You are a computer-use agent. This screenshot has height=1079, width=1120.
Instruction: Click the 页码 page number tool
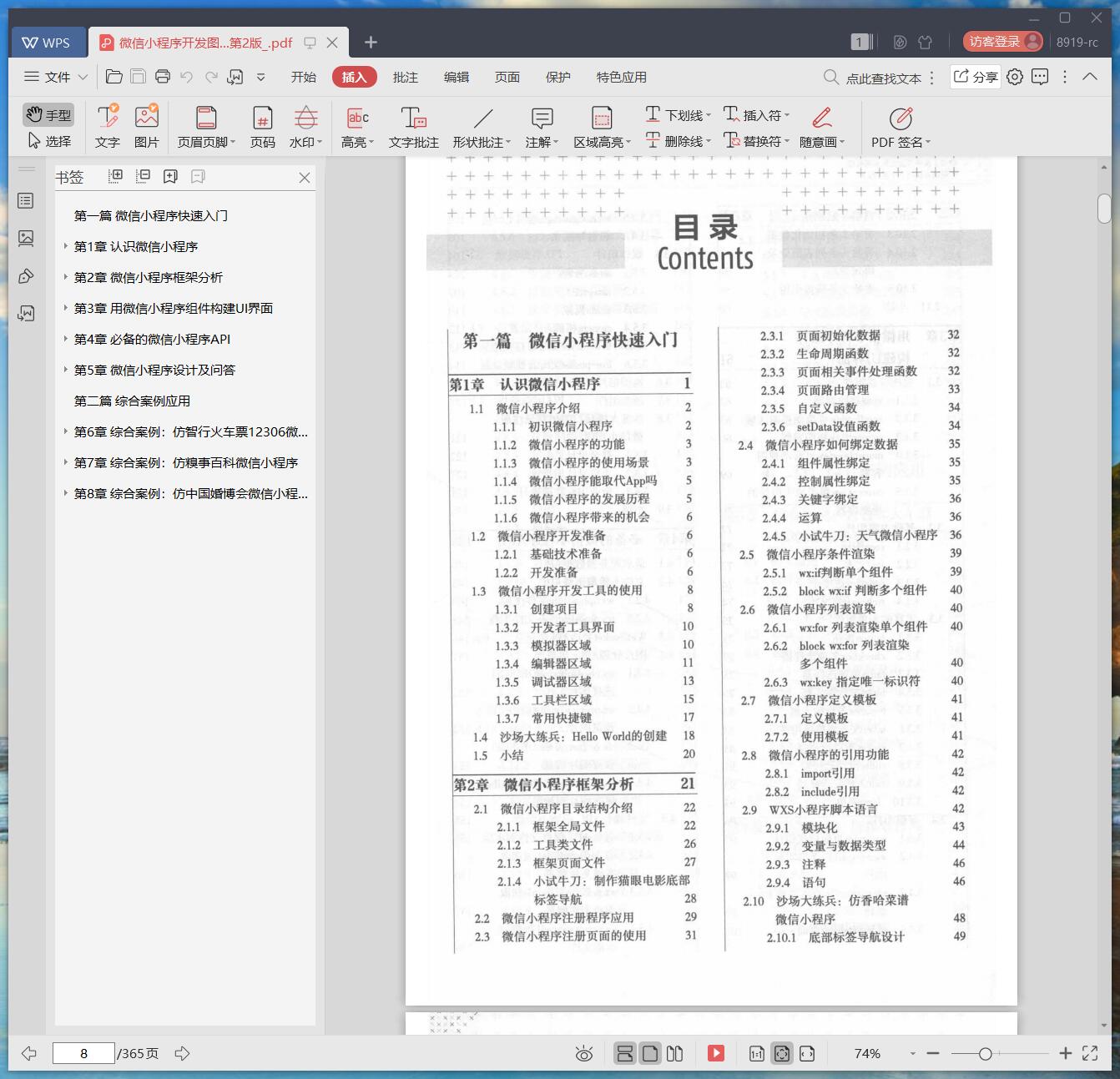[x=262, y=127]
